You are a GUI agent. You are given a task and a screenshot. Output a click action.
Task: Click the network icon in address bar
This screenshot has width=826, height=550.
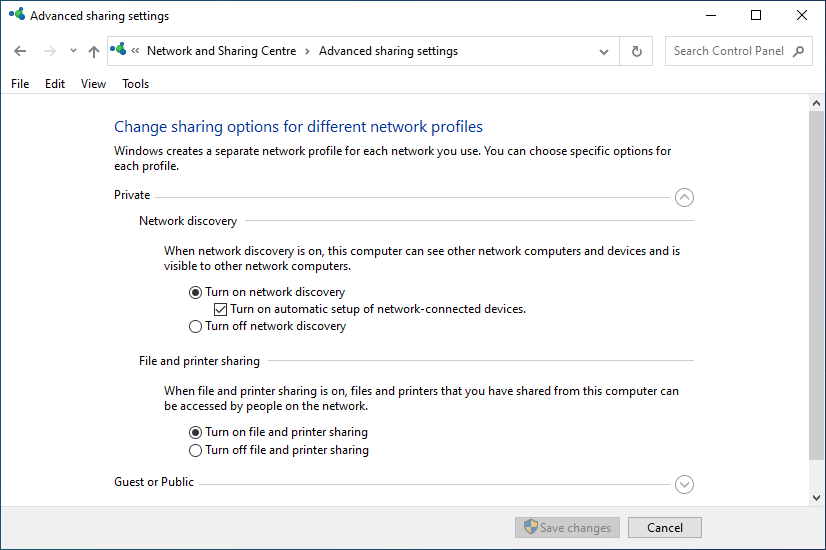[119, 49]
